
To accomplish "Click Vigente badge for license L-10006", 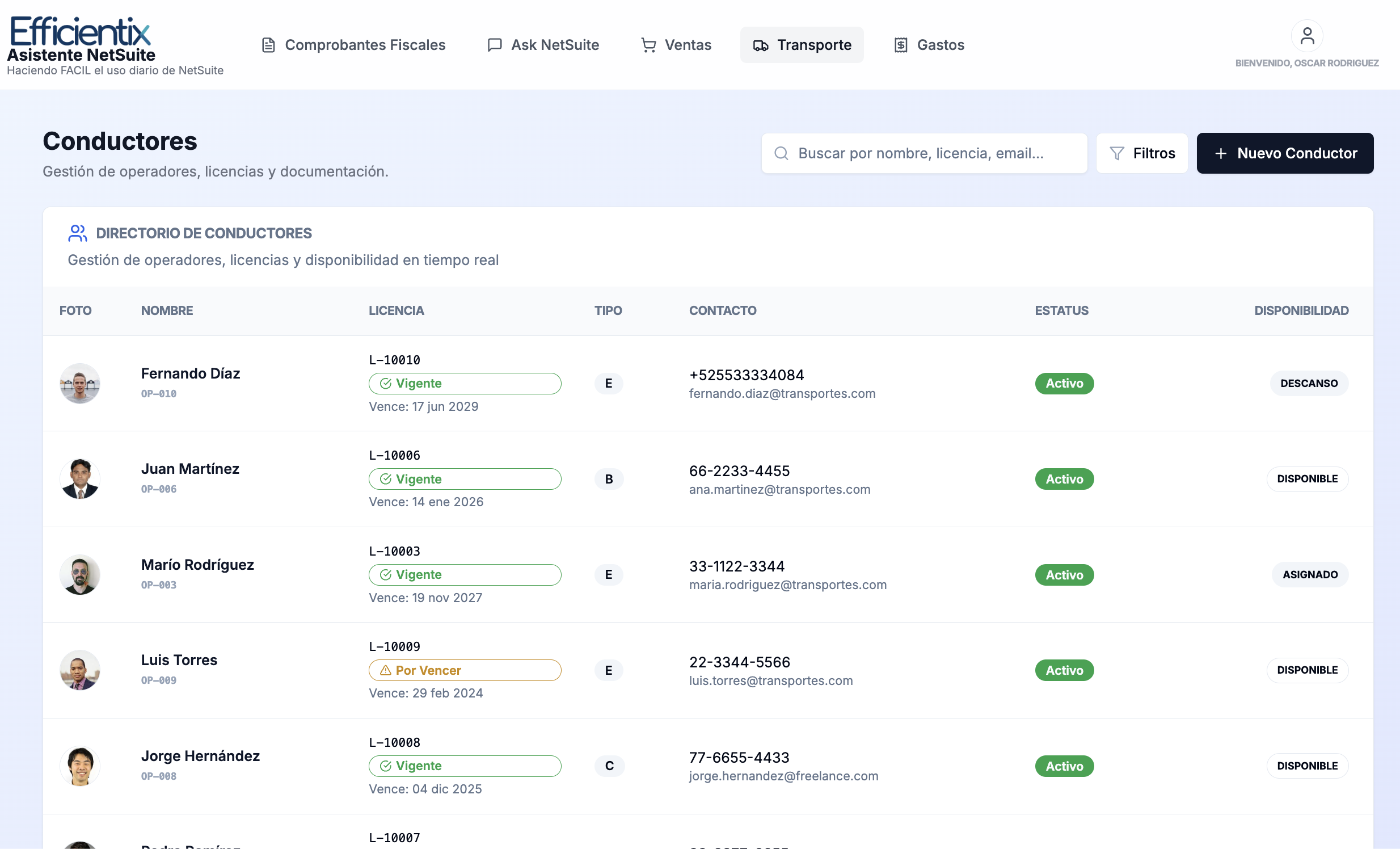I will pos(465,479).
